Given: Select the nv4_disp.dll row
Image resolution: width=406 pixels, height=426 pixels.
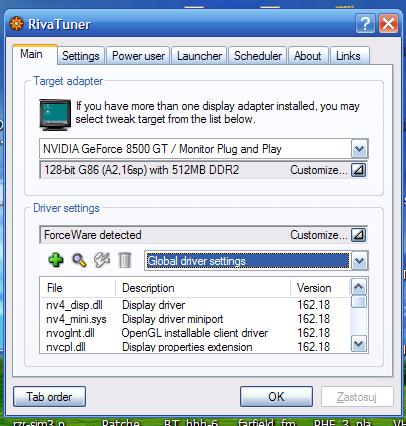Looking at the screenshot, I should [x=195, y=305].
